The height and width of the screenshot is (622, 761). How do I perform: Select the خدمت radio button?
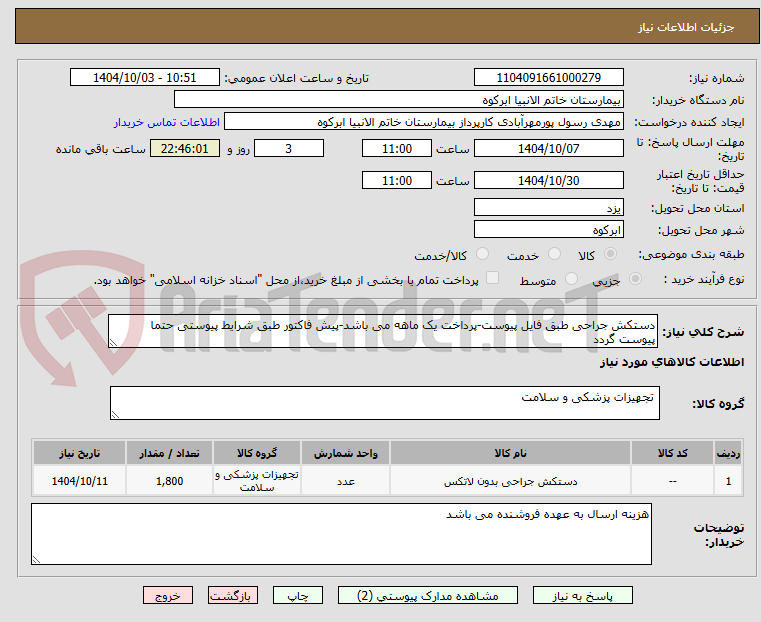click(554, 254)
